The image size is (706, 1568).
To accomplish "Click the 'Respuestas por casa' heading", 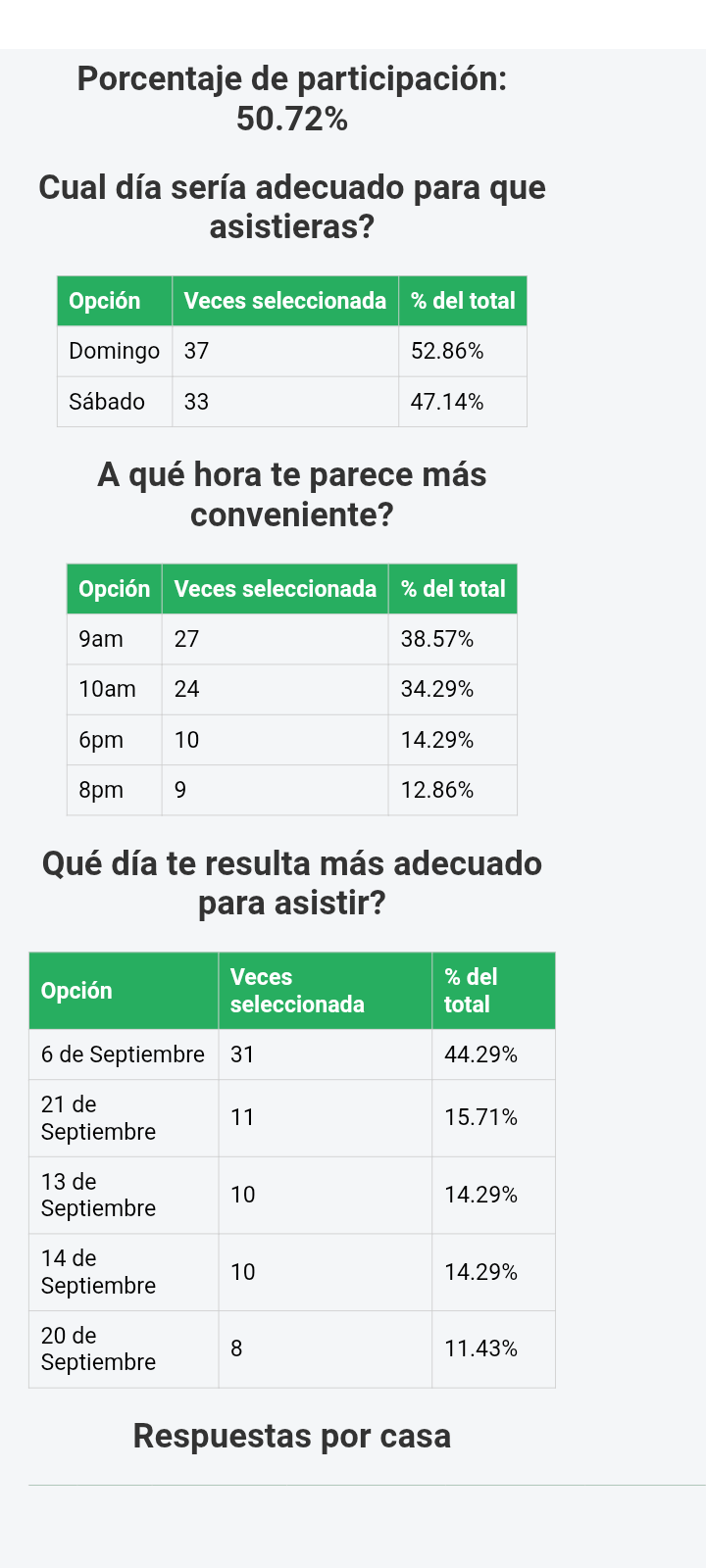I will (292, 1436).
